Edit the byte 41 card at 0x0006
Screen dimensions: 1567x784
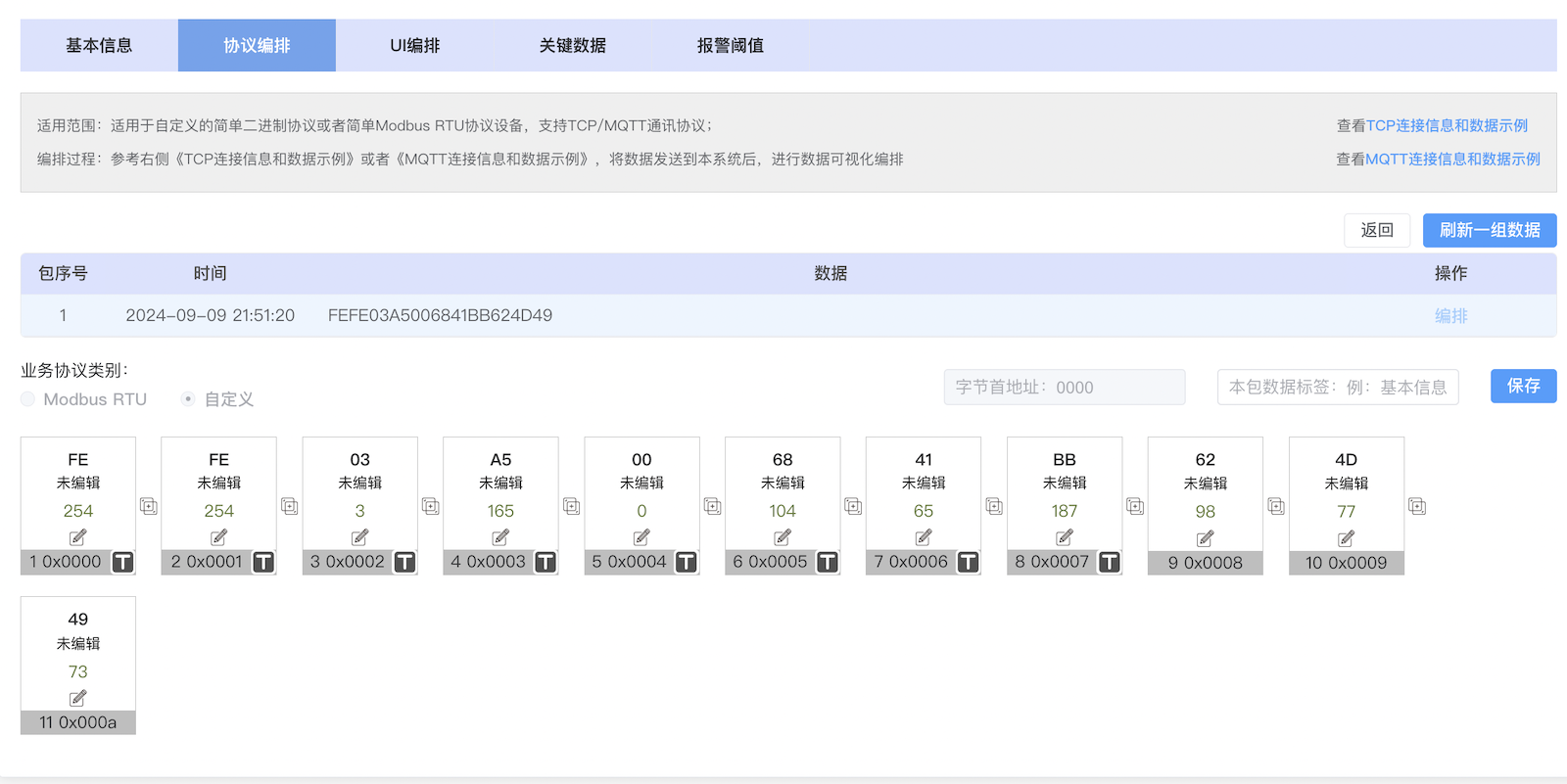tap(924, 537)
